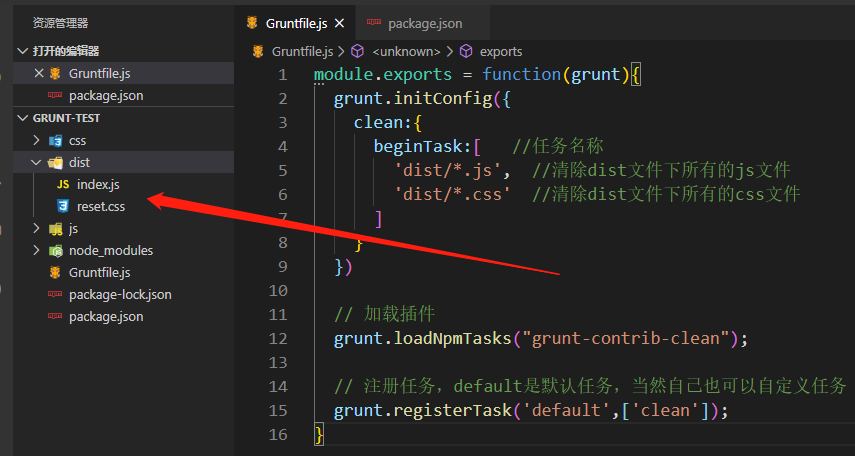Image resolution: width=855 pixels, height=456 pixels.
Task: Click the yellow js folder icon
Action: tap(55, 229)
